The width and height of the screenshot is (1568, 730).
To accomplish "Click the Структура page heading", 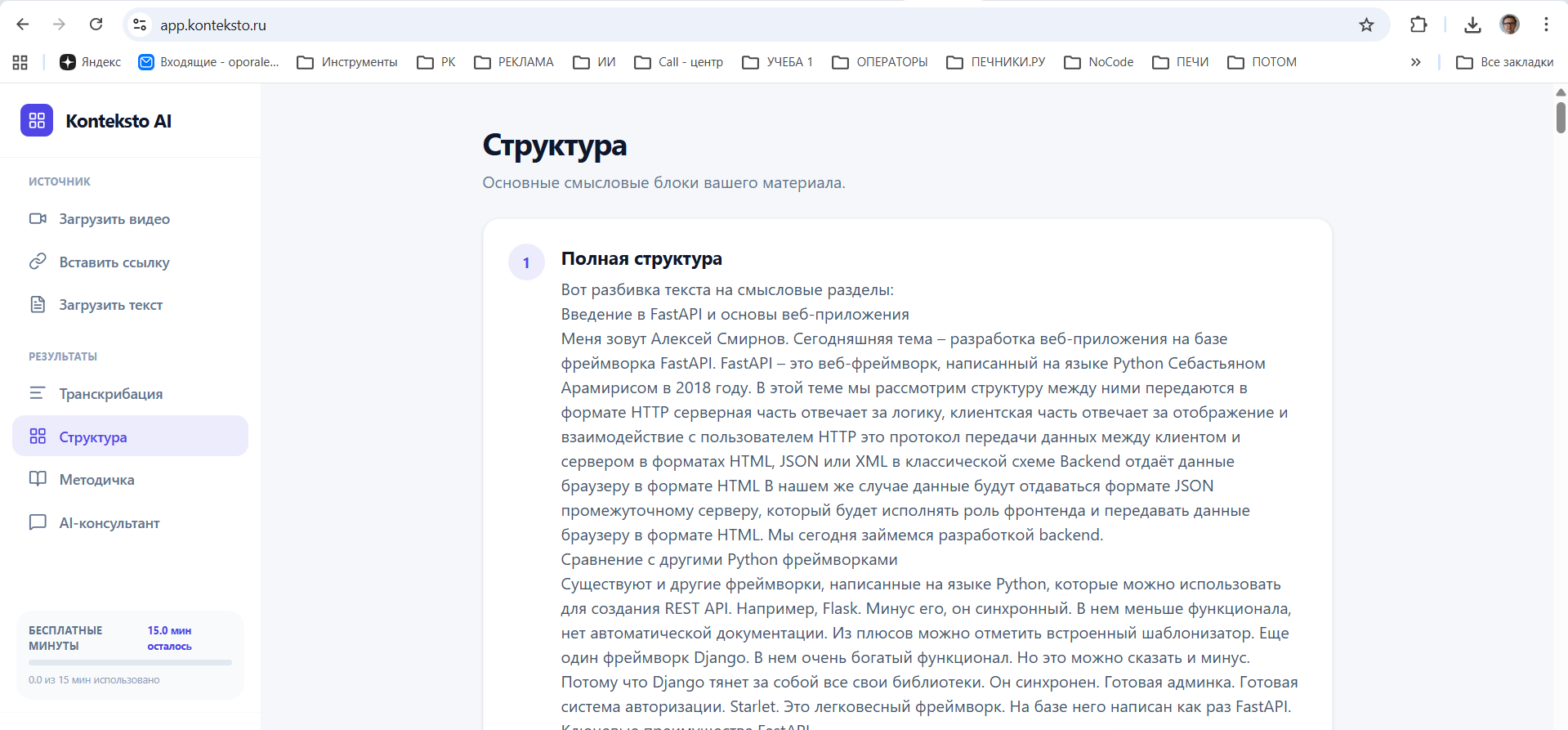I will [555, 146].
